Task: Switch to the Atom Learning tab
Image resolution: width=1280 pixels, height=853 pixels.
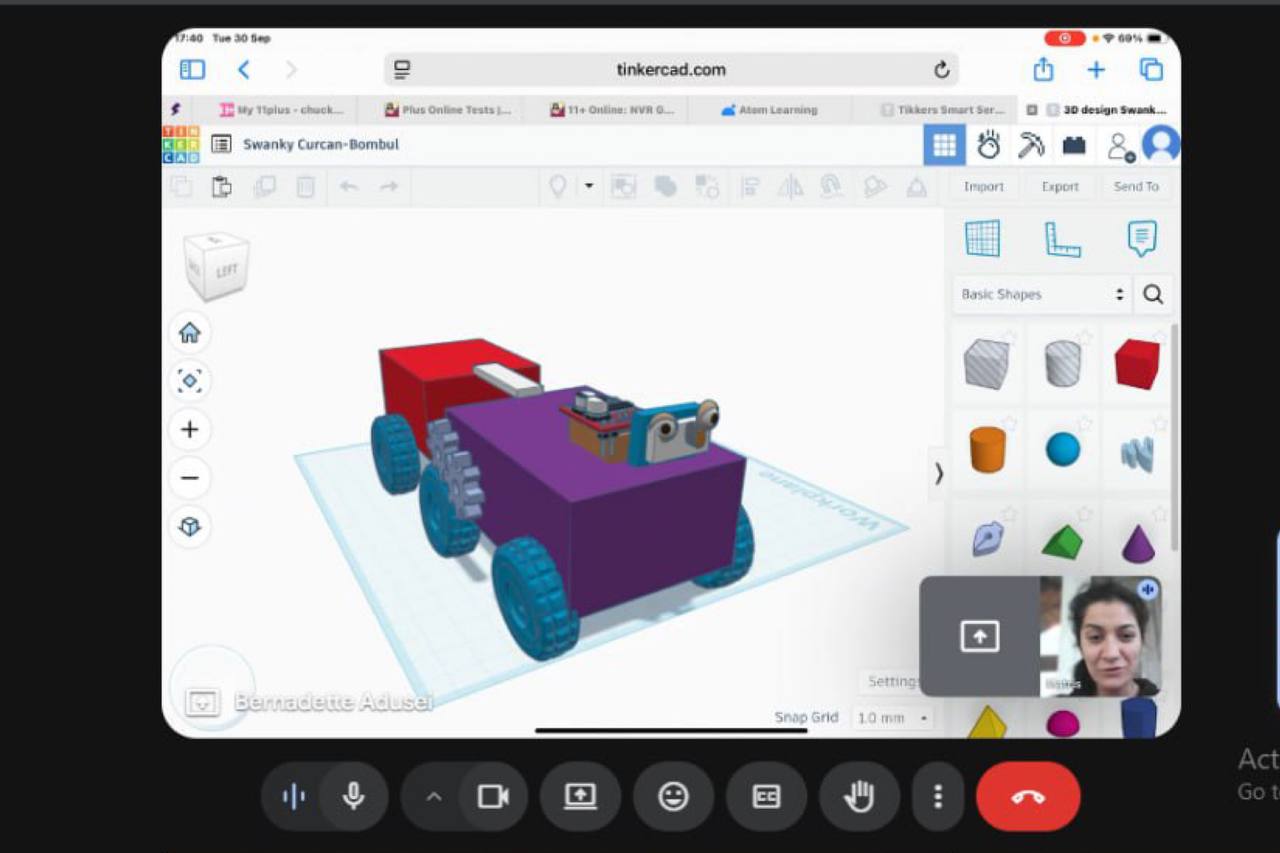Action: click(x=768, y=110)
